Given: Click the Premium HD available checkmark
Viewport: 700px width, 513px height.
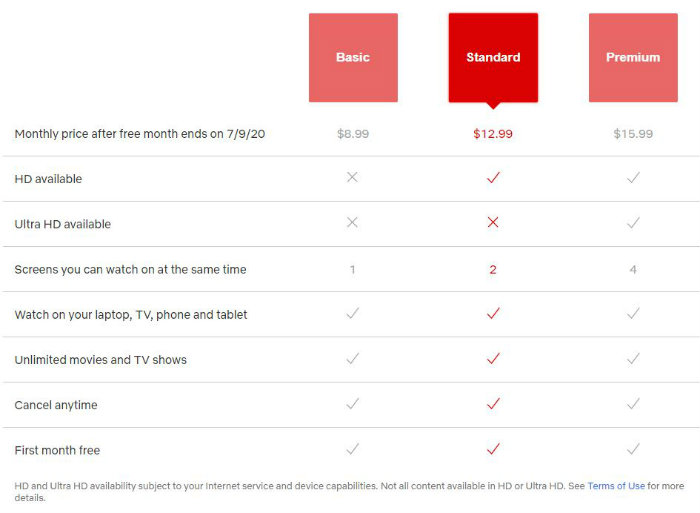Looking at the screenshot, I should coord(633,177).
